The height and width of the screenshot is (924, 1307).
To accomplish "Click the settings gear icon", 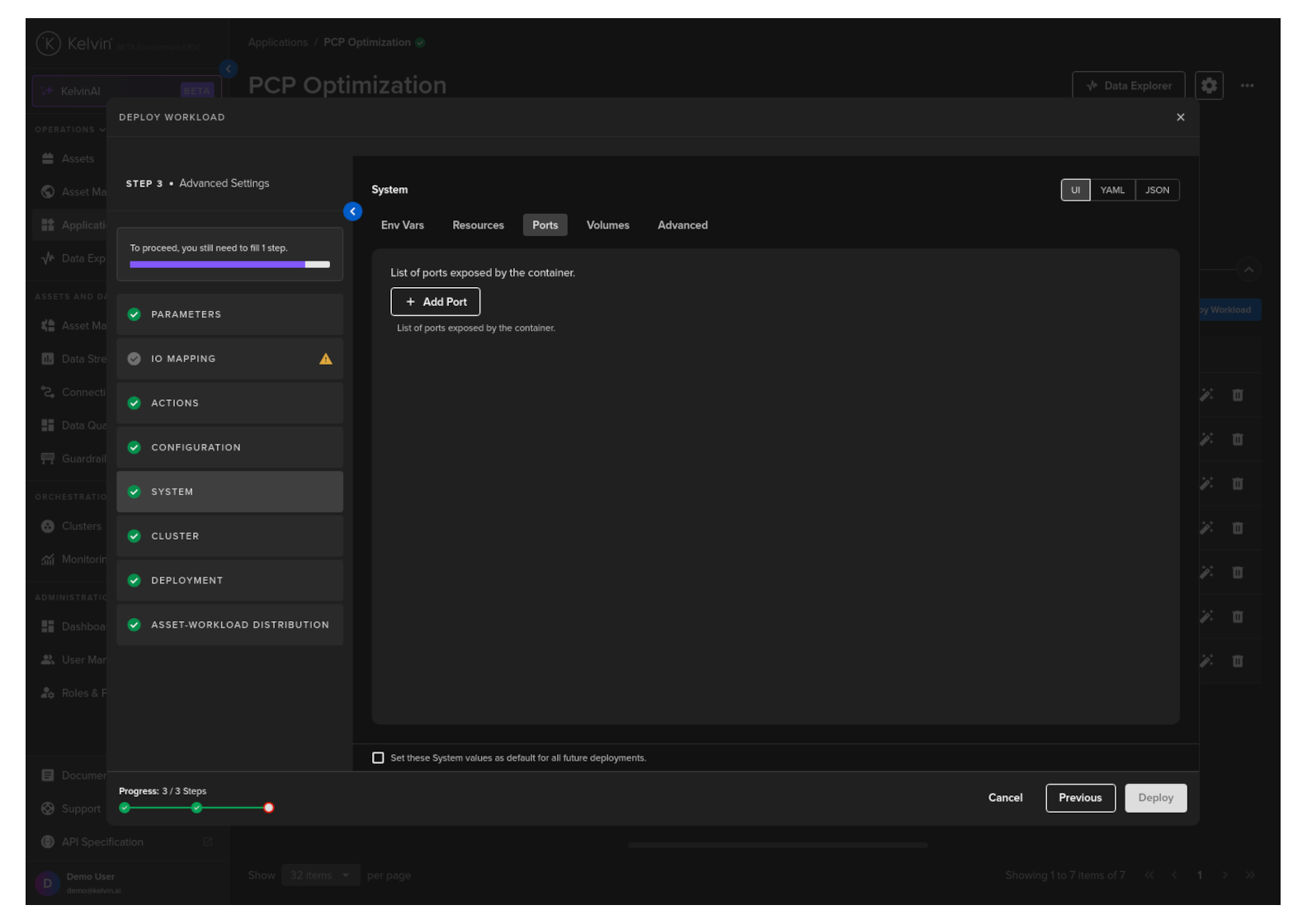I will click(x=1209, y=86).
